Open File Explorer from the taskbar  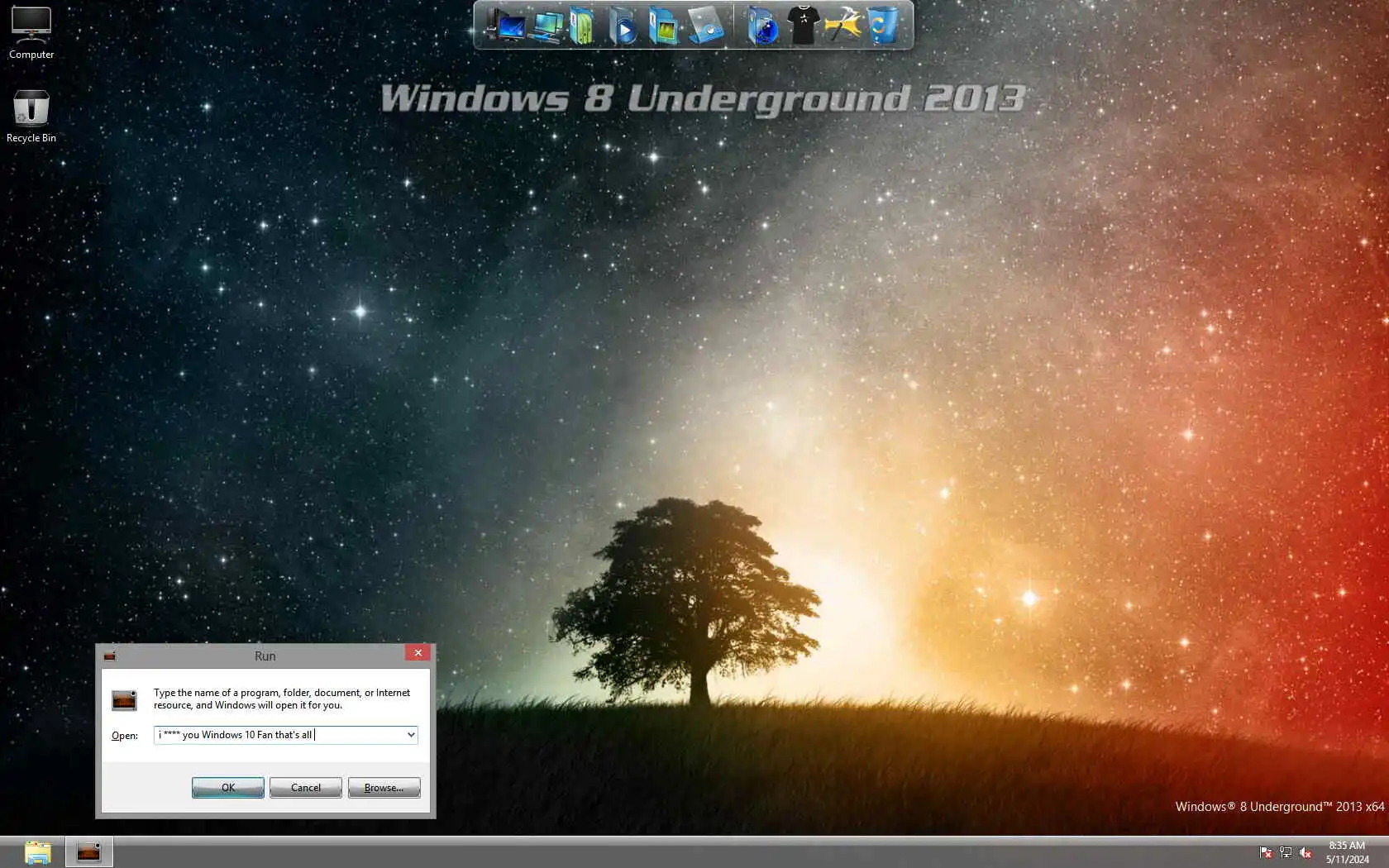(x=37, y=852)
